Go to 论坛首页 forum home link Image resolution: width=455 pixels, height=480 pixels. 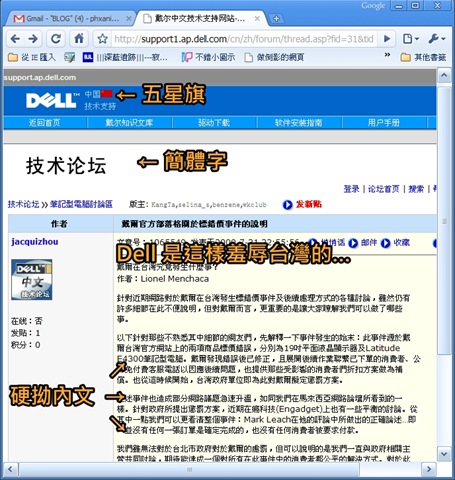384,189
